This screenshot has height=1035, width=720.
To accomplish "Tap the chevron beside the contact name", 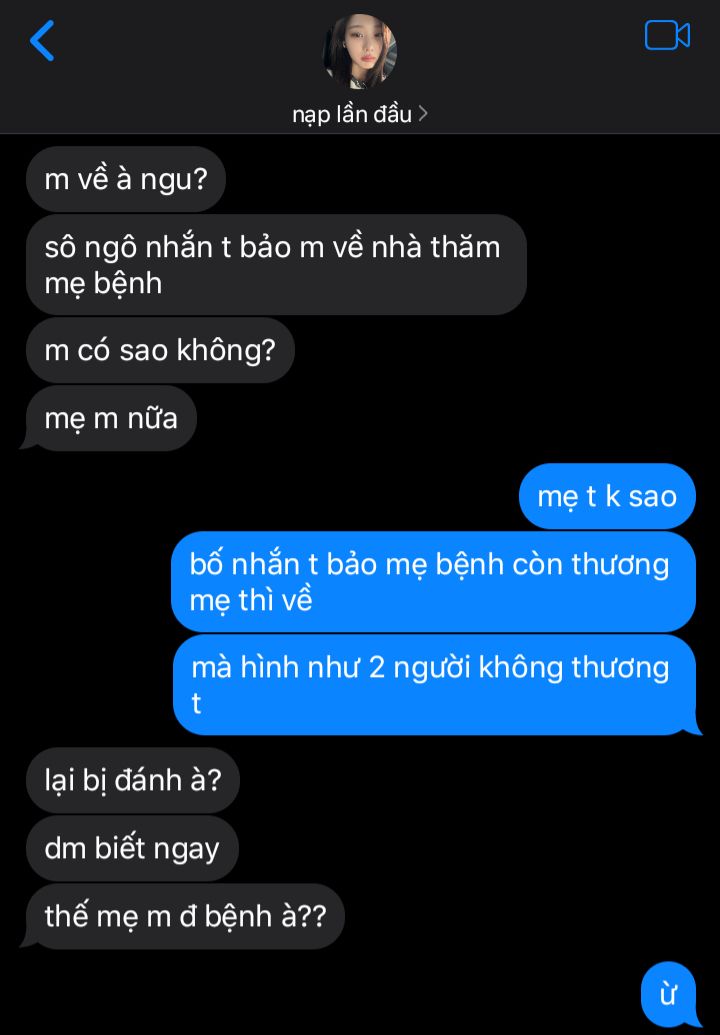I will tap(423, 114).
